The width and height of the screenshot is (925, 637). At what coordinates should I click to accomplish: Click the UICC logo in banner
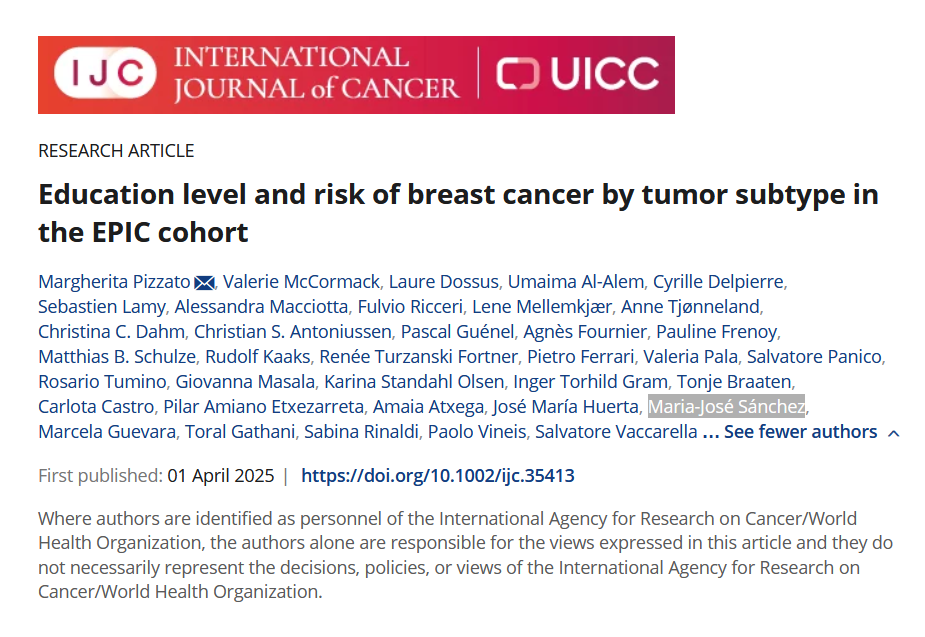click(x=579, y=74)
